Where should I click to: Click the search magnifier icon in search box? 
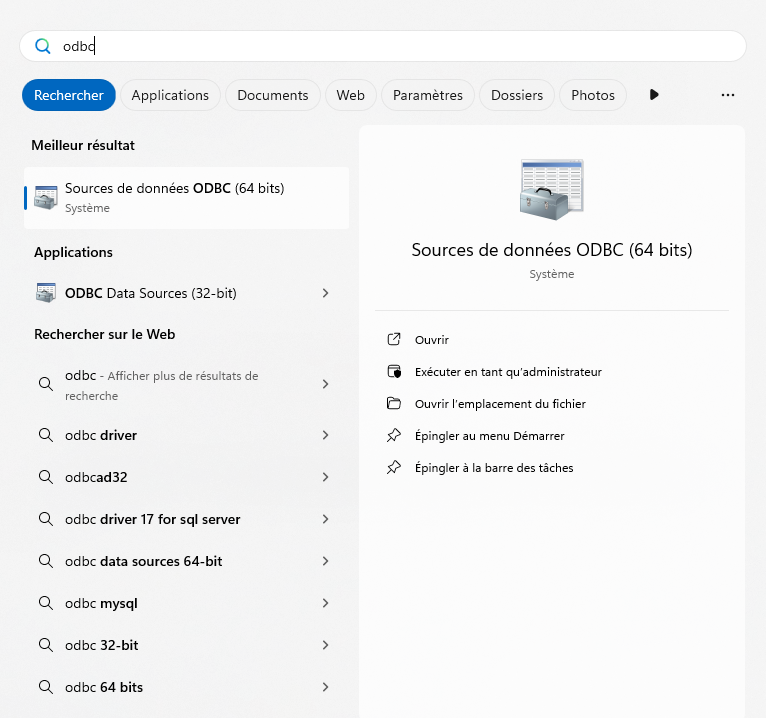coord(42,46)
